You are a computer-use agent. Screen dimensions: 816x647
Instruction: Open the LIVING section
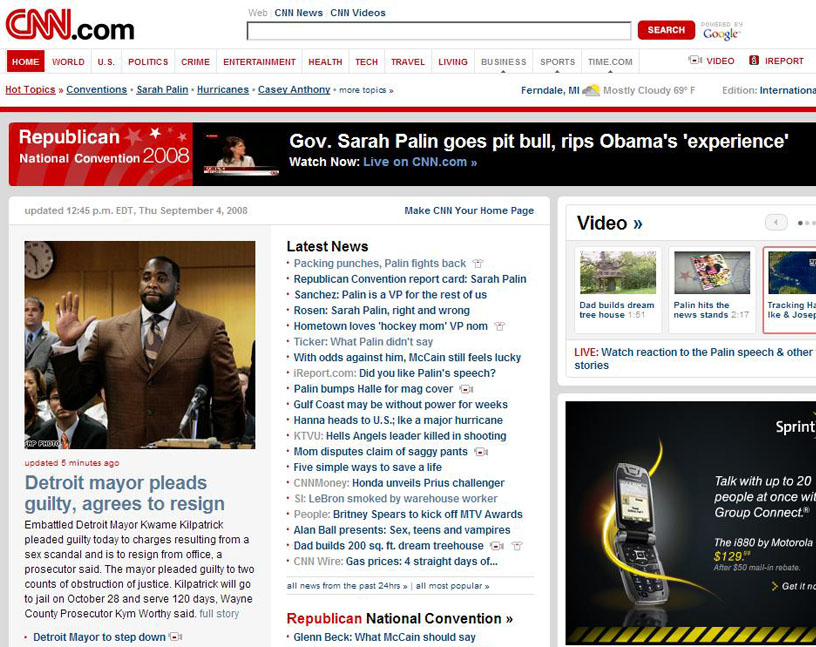pyautogui.click(x=453, y=61)
